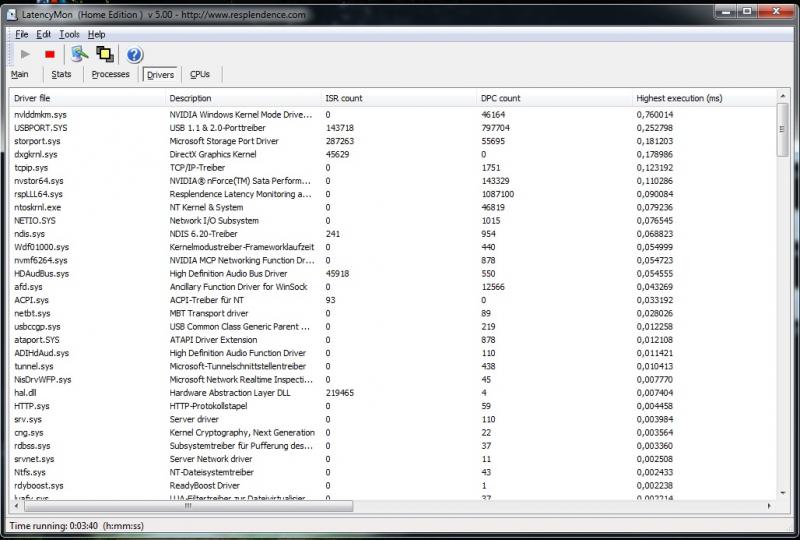This screenshot has width=800, height=540.
Task: Switch to the Processes tab
Action: tap(110, 74)
